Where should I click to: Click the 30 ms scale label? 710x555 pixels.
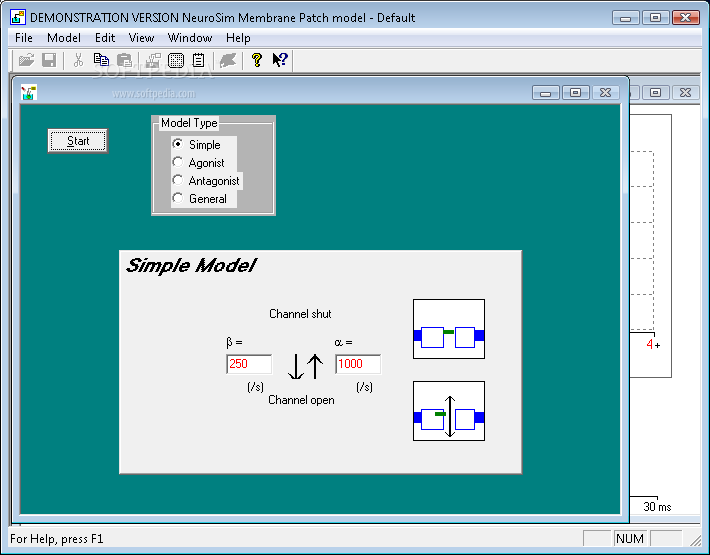657,507
